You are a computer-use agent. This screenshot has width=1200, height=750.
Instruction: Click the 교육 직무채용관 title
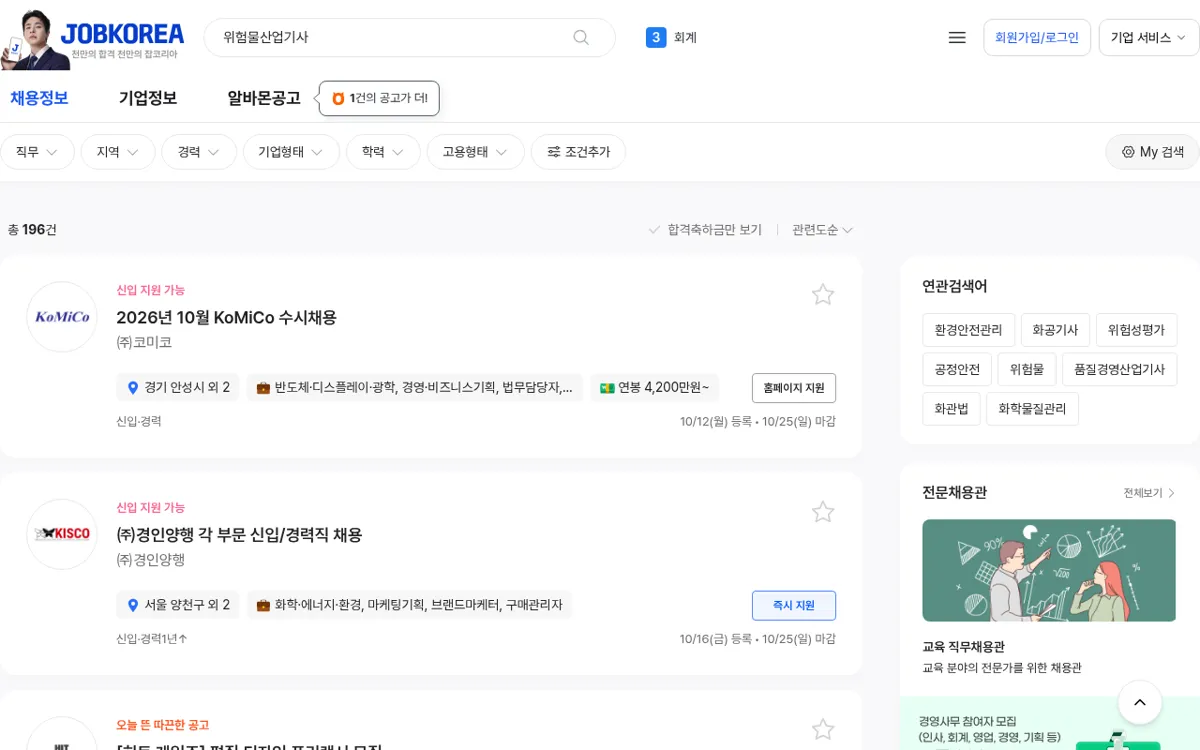pos(963,647)
